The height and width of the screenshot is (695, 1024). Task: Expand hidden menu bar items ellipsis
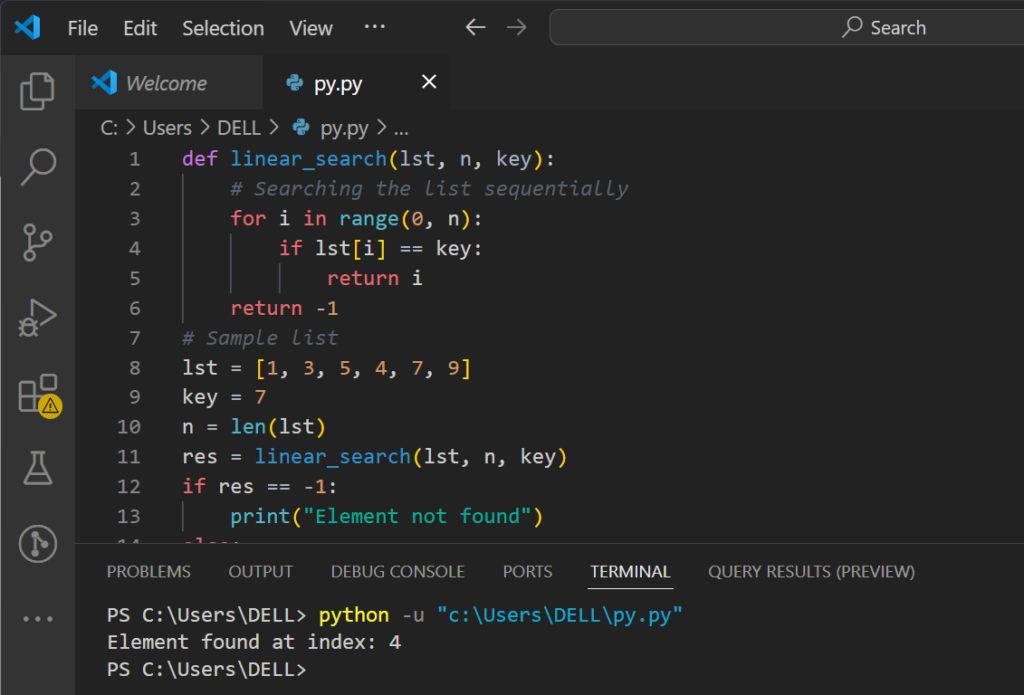click(375, 27)
